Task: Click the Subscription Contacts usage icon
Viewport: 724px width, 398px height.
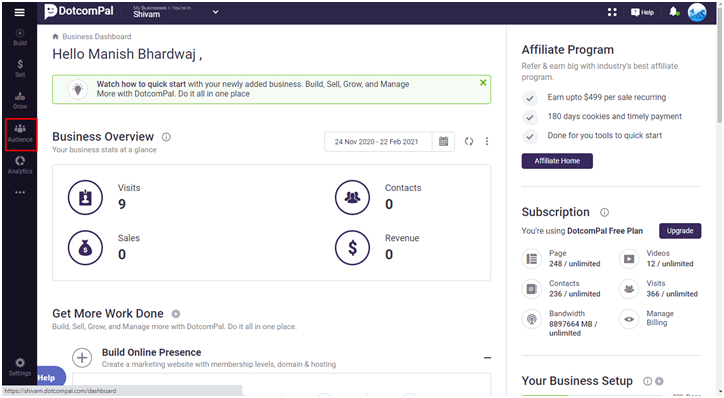Action: tap(532, 289)
